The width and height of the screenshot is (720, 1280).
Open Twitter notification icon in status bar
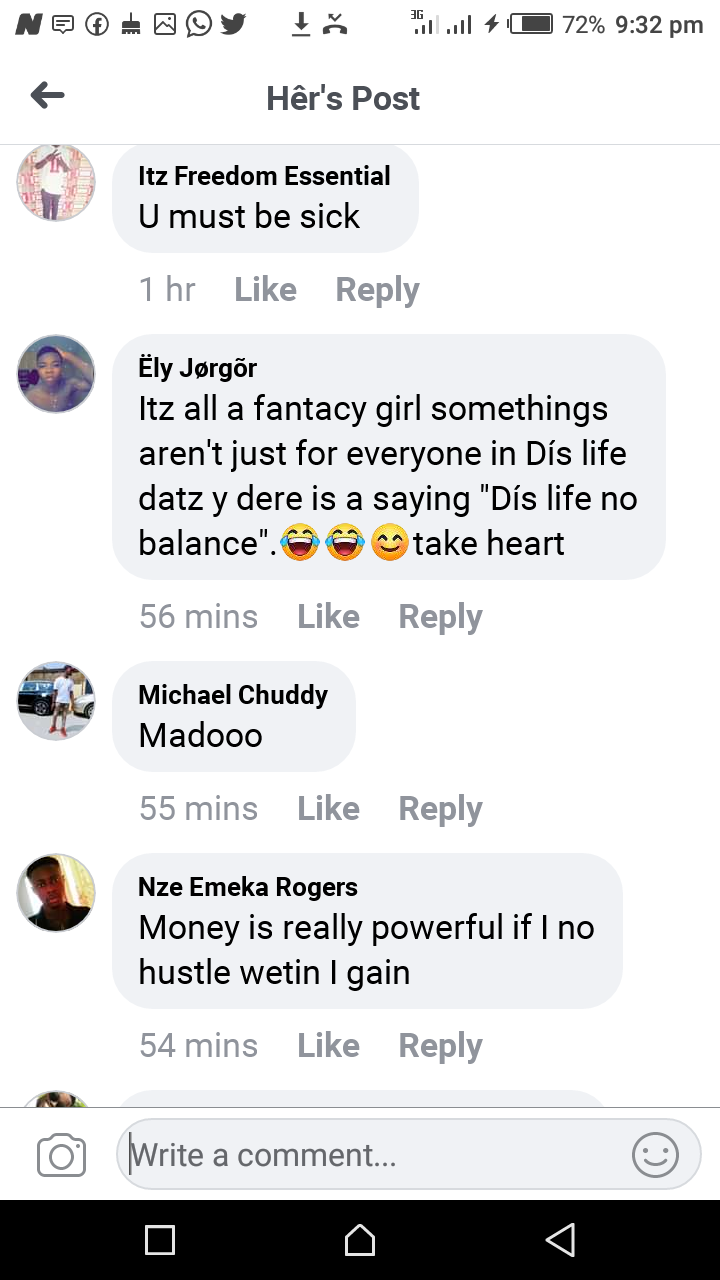pyautogui.click(x=232, y=24)
